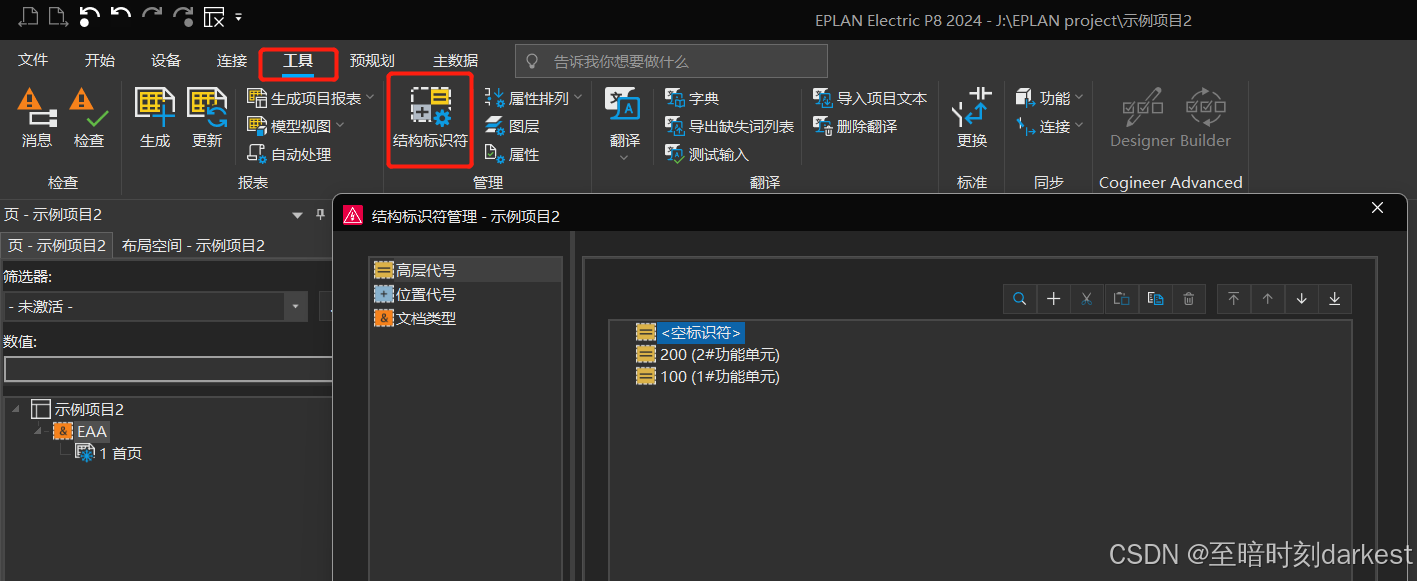Click the 数值 value input field
This screenshot has height=581, width=1417.
[168, 369]
